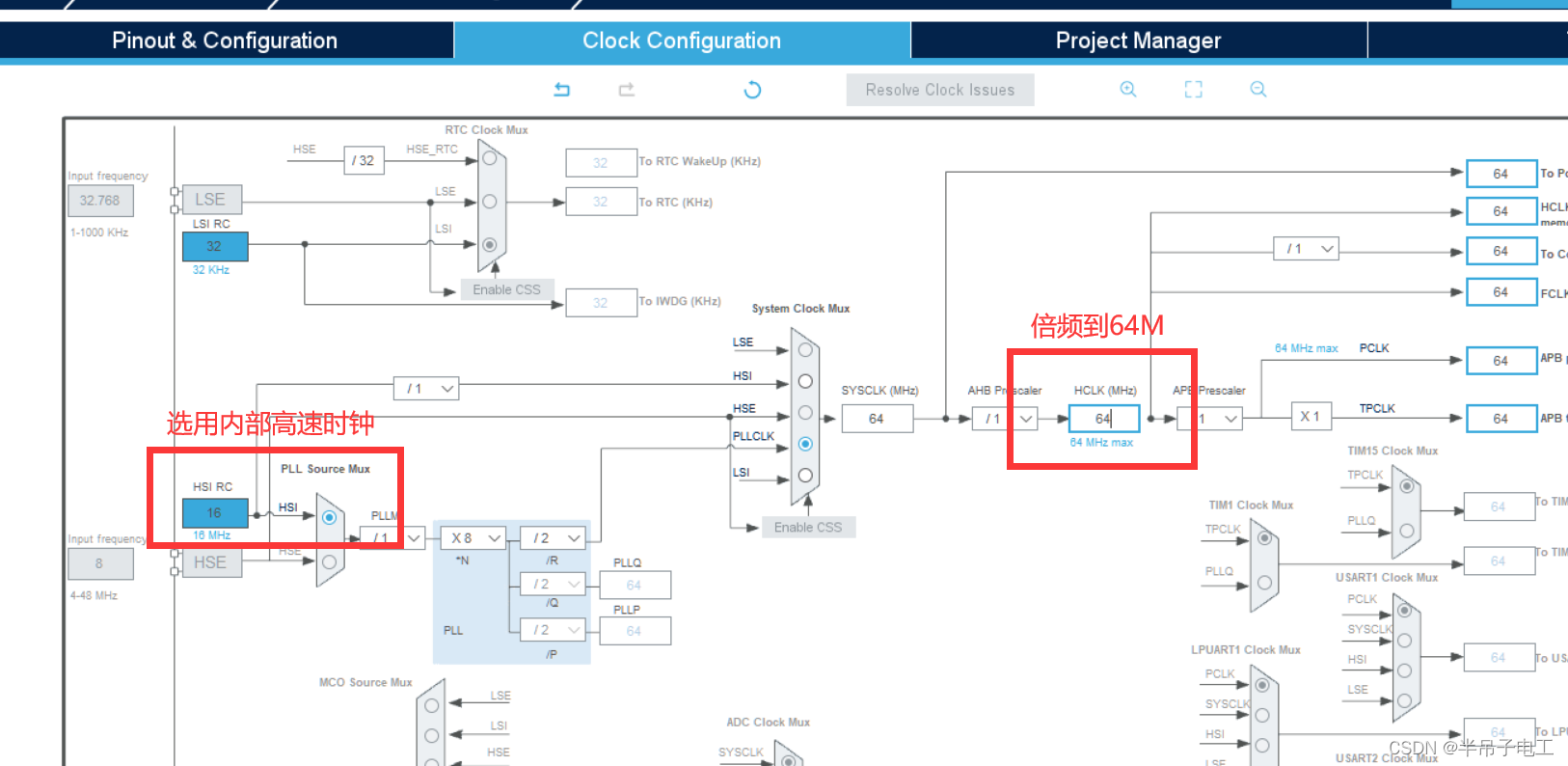This screenshot has width=1568, height=766.
Task: Click the refresh clock tree icon
Action: (x=753, y=90)
